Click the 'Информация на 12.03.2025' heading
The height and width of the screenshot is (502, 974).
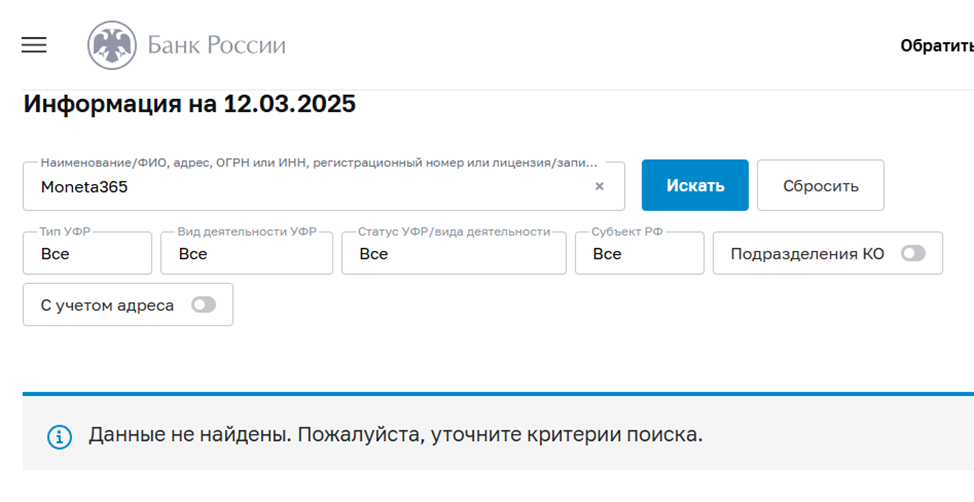click(x=189, y=104)
